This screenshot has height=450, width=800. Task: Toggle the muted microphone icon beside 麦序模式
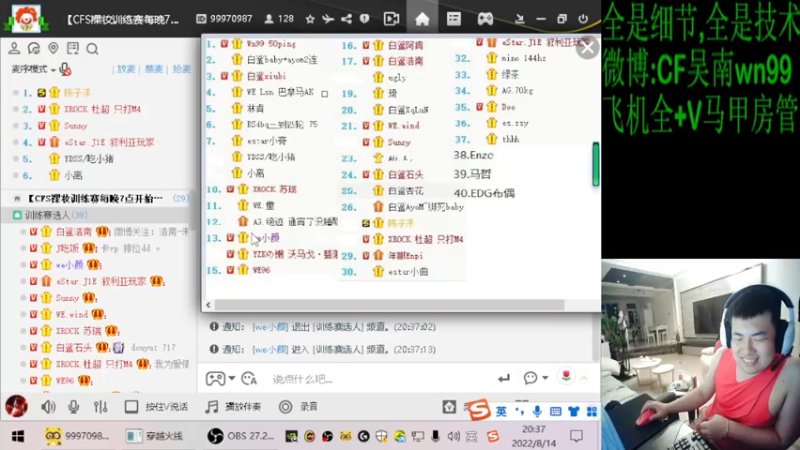[x=65, y=69]
